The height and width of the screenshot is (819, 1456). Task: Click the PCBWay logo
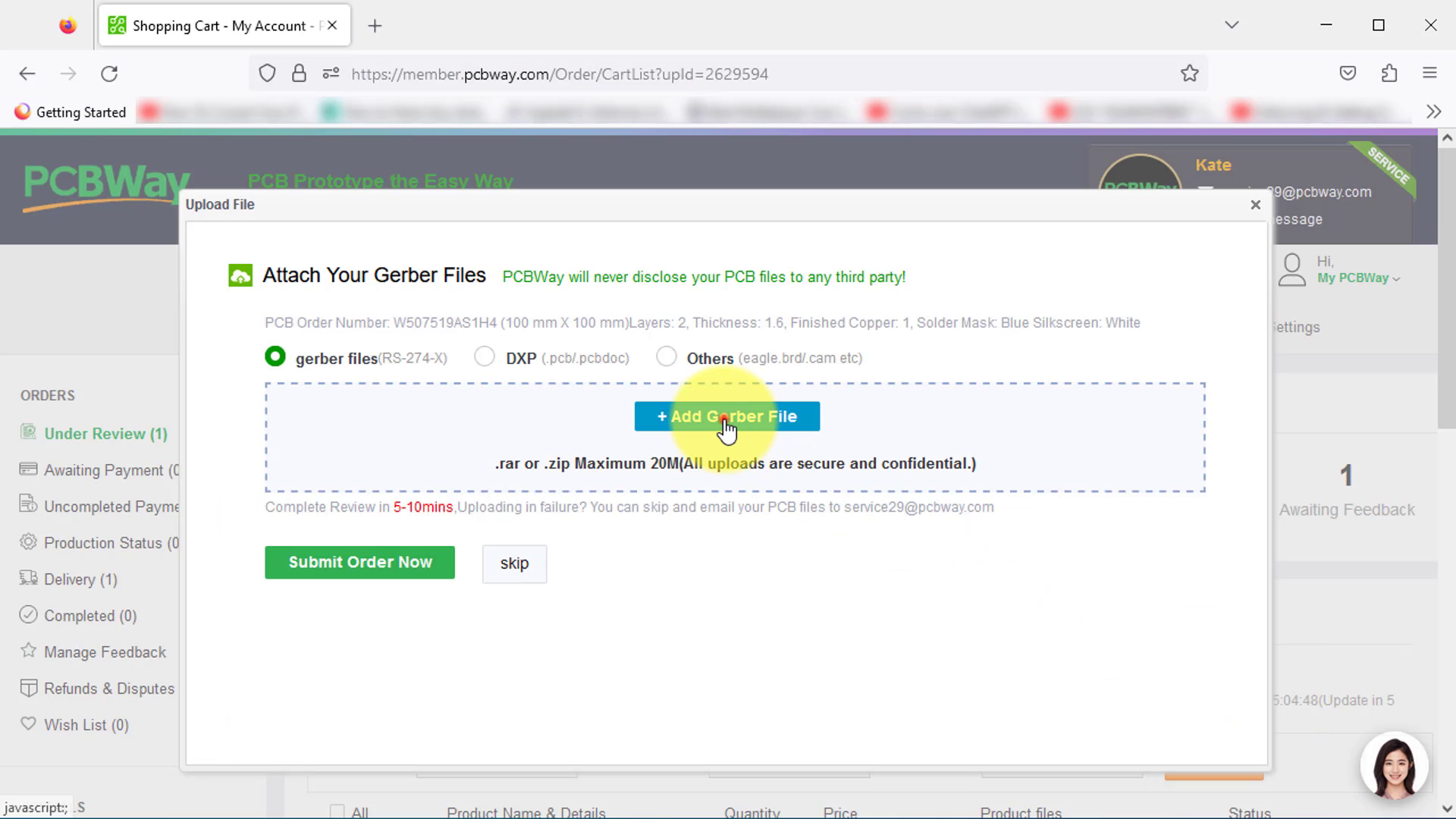105,187
